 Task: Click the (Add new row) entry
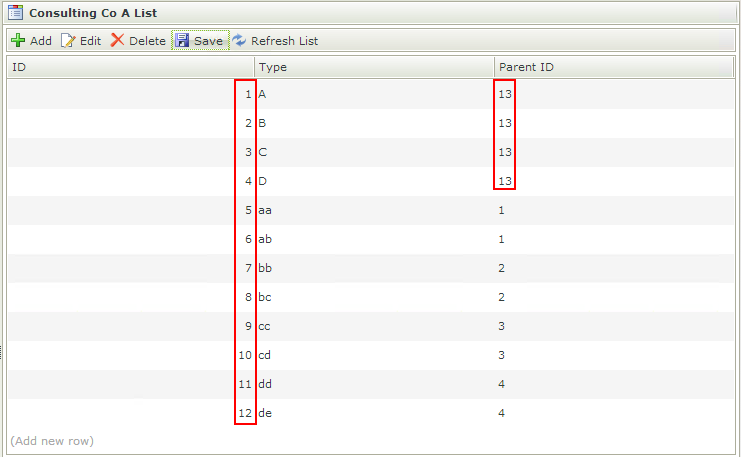click(52, 441)
